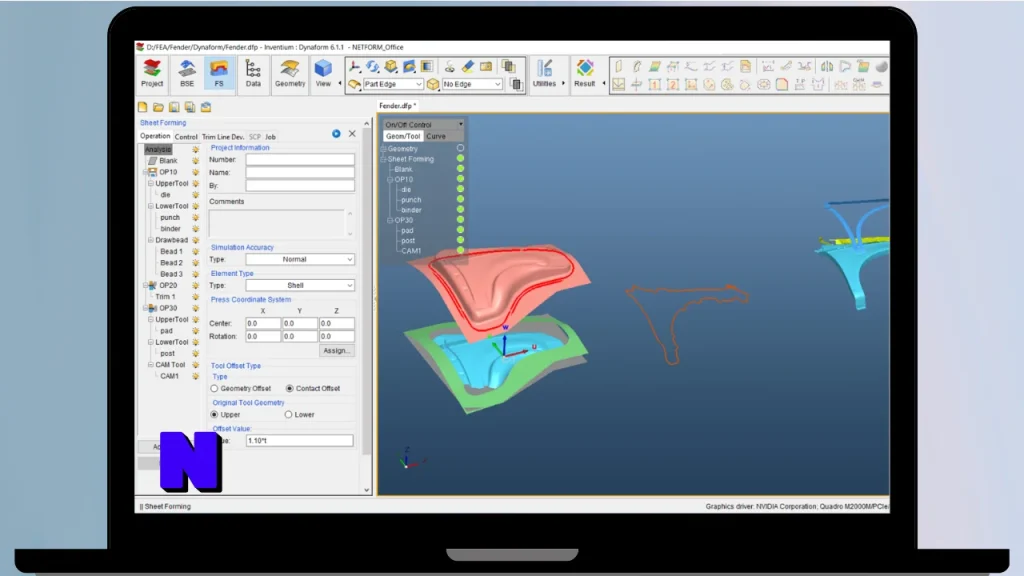
Task: Collapse the CAM Tool node in operation tree
Action: [151, 364]
